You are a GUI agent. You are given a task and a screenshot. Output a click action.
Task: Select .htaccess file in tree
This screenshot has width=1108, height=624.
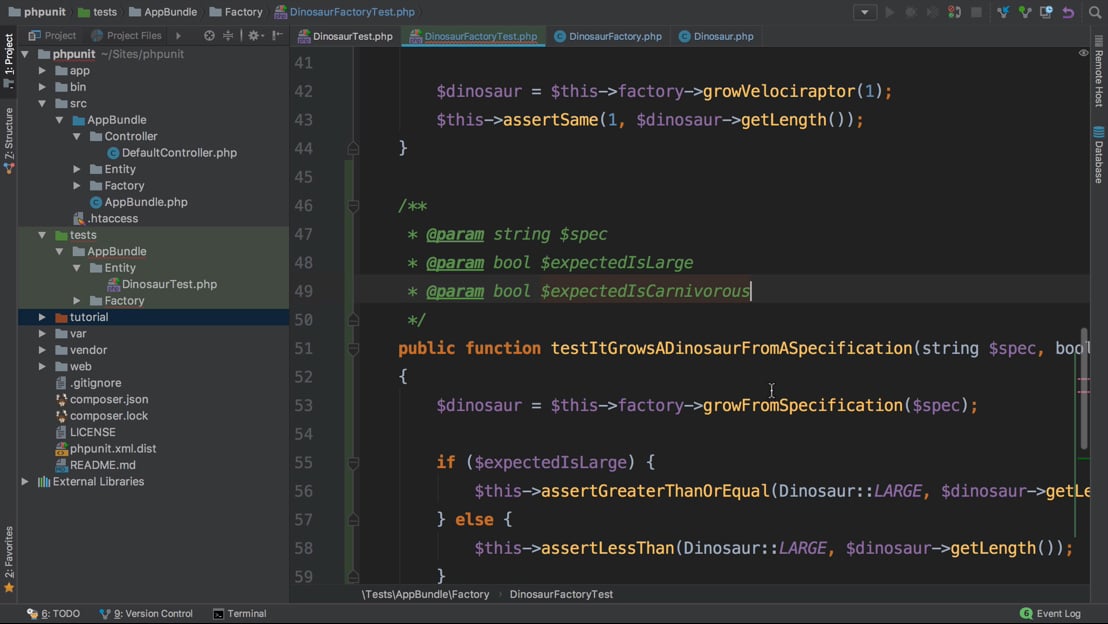coord(106,218)
